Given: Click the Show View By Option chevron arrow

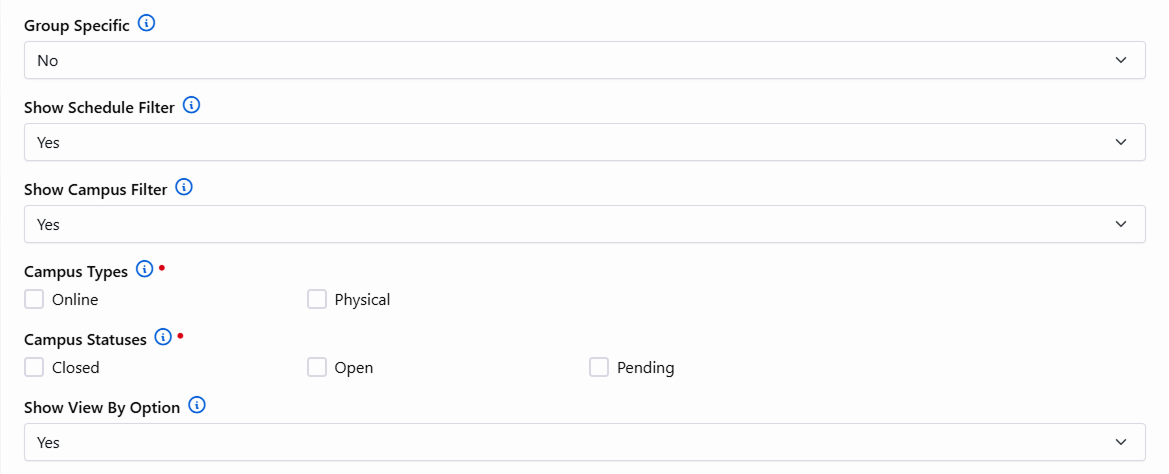Looking at the screenshot, I should 1121,442.
